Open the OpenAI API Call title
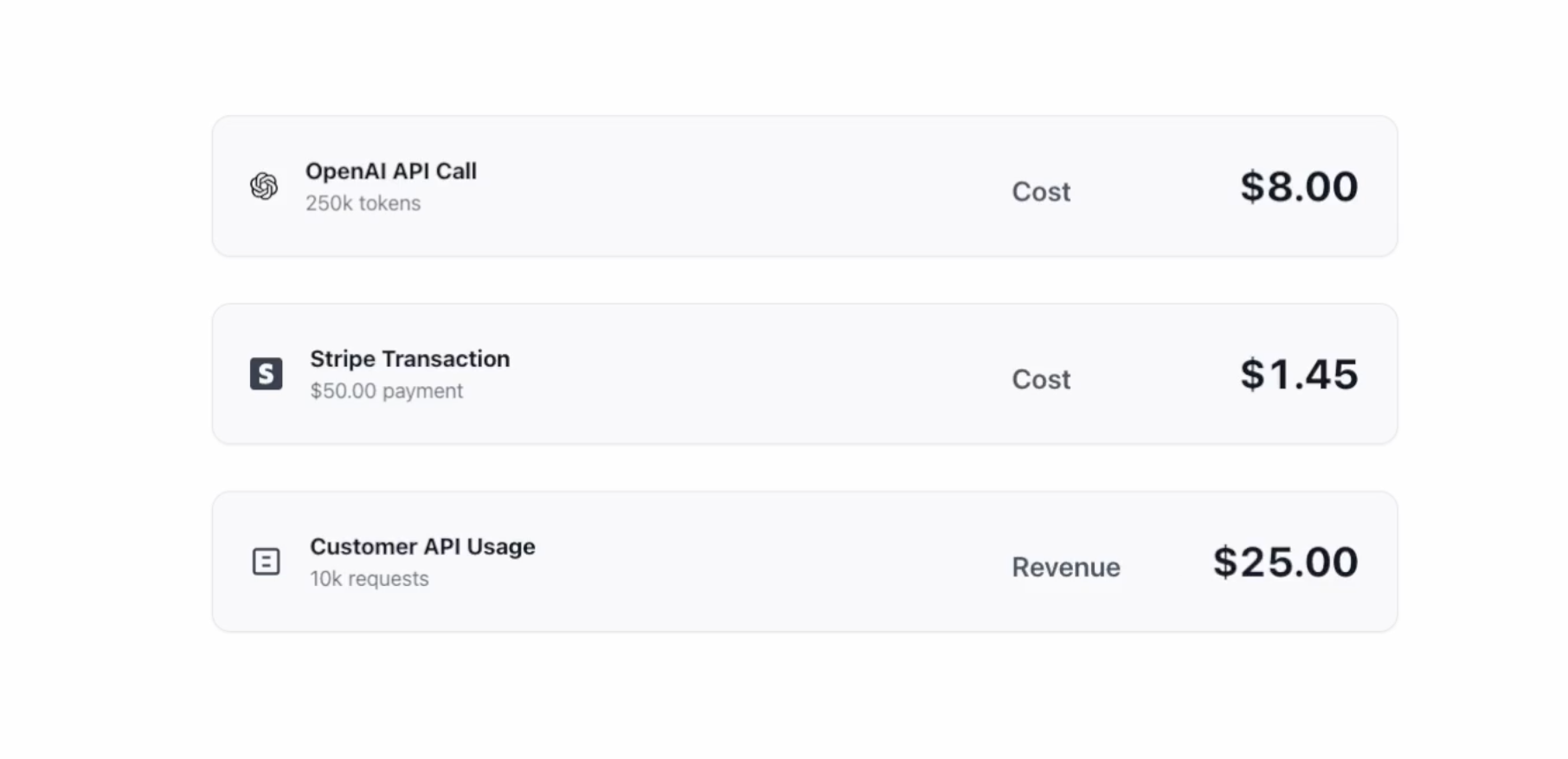 390,171
